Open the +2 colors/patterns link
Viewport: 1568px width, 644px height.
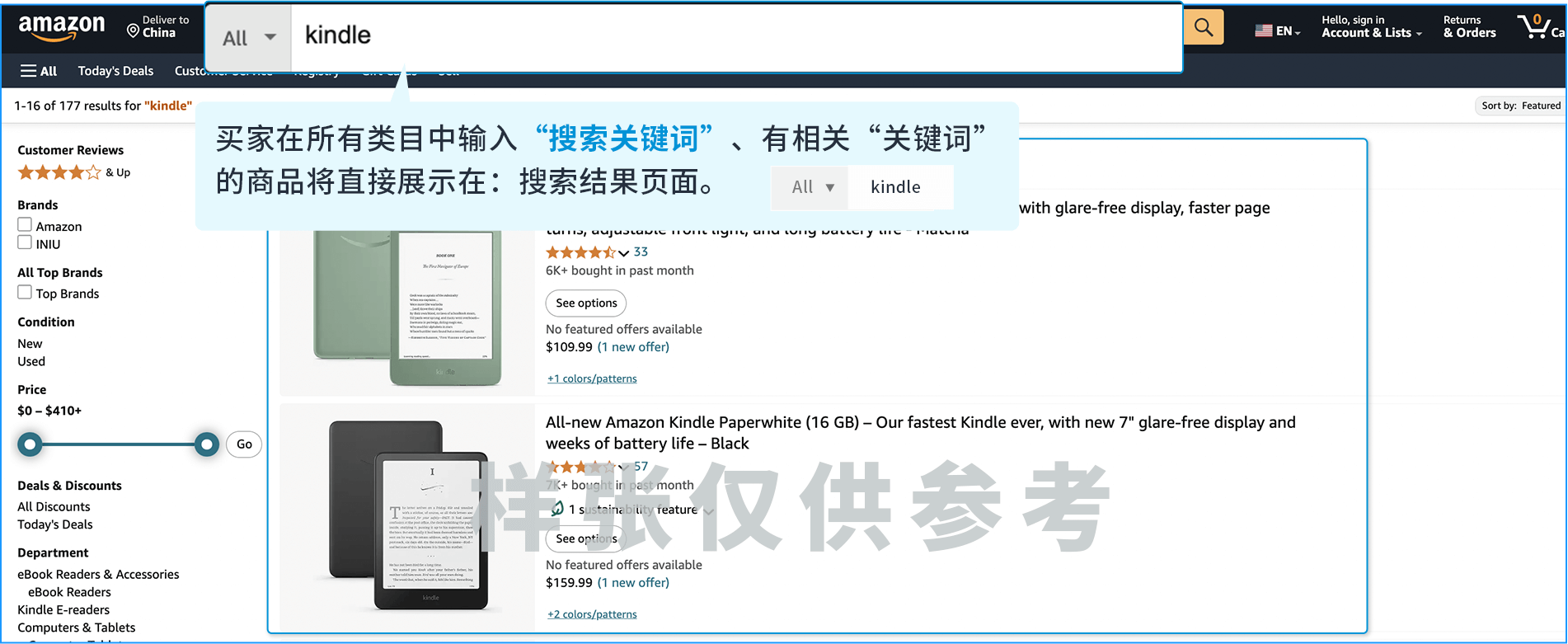592,614
